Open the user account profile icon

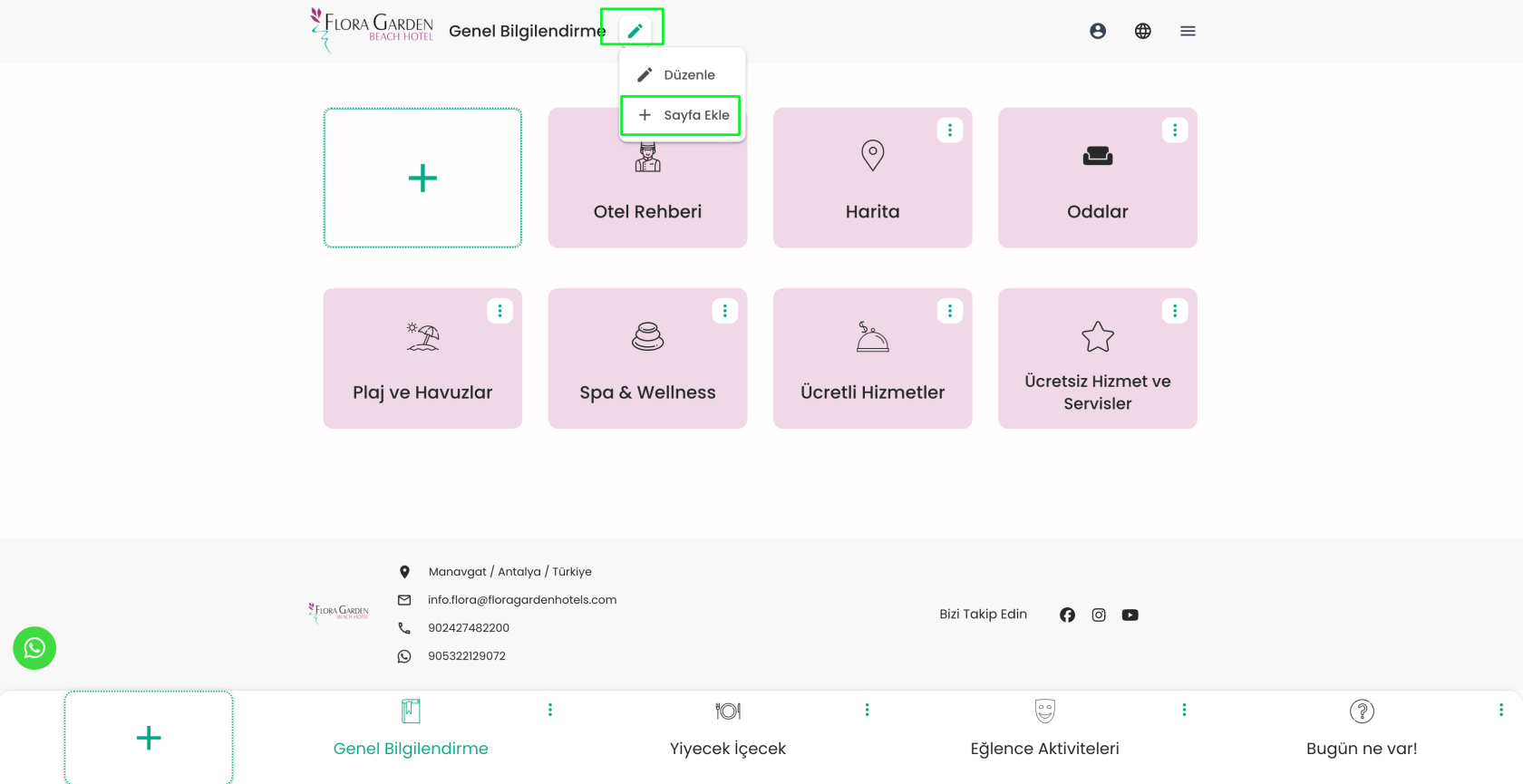coord(1097,31)
